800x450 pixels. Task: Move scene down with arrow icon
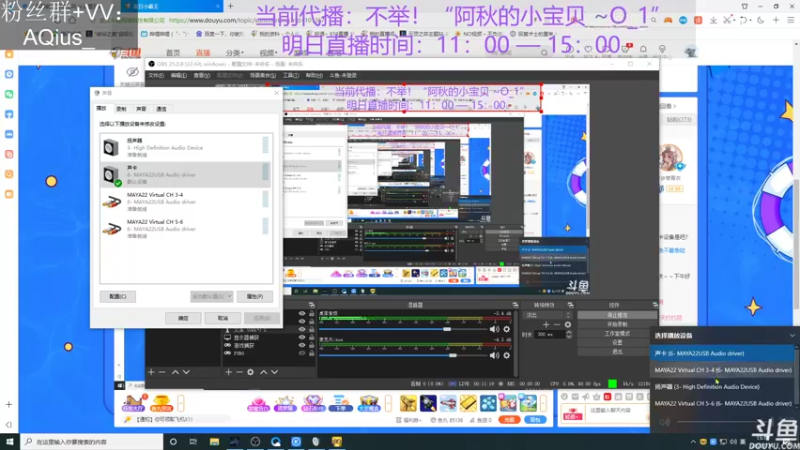tap(186, 372)
